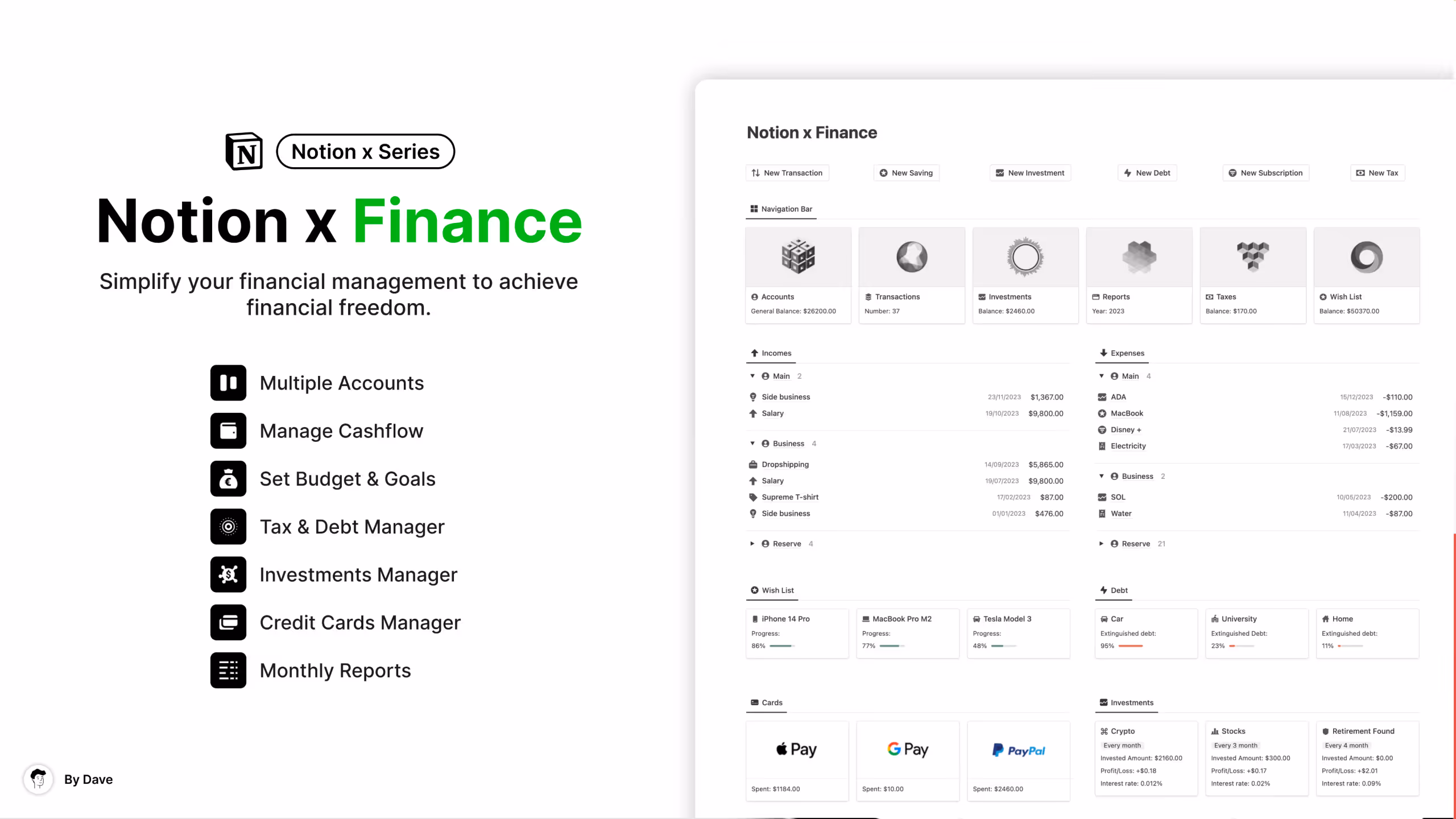
Task: Select the Cards tab
Action: [766, 702]
